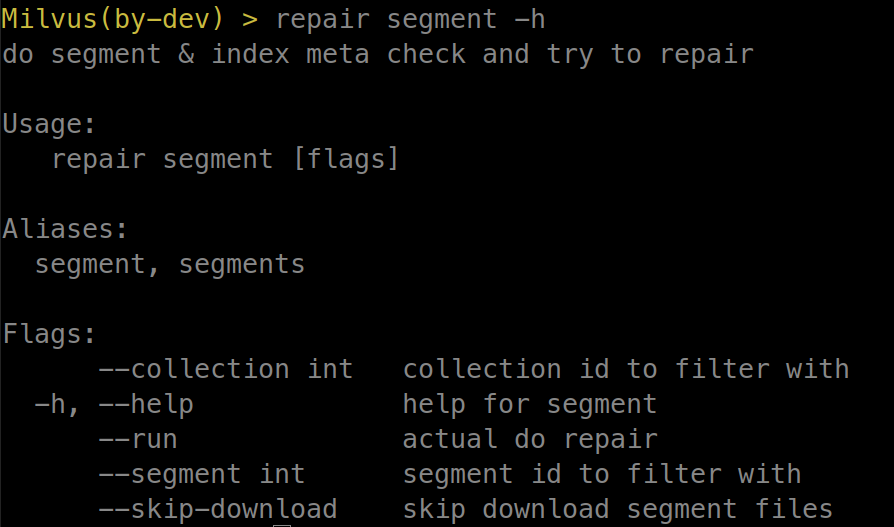Image resolution: width=894 pixels, height=527 pixels.
Task: Click the description line ending "try to repair"
Action: point(378,53)
